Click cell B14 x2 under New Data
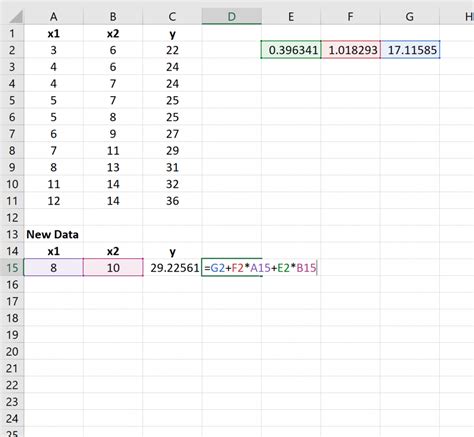The height and width of the screenshot is (437, 474). (113, 251)
